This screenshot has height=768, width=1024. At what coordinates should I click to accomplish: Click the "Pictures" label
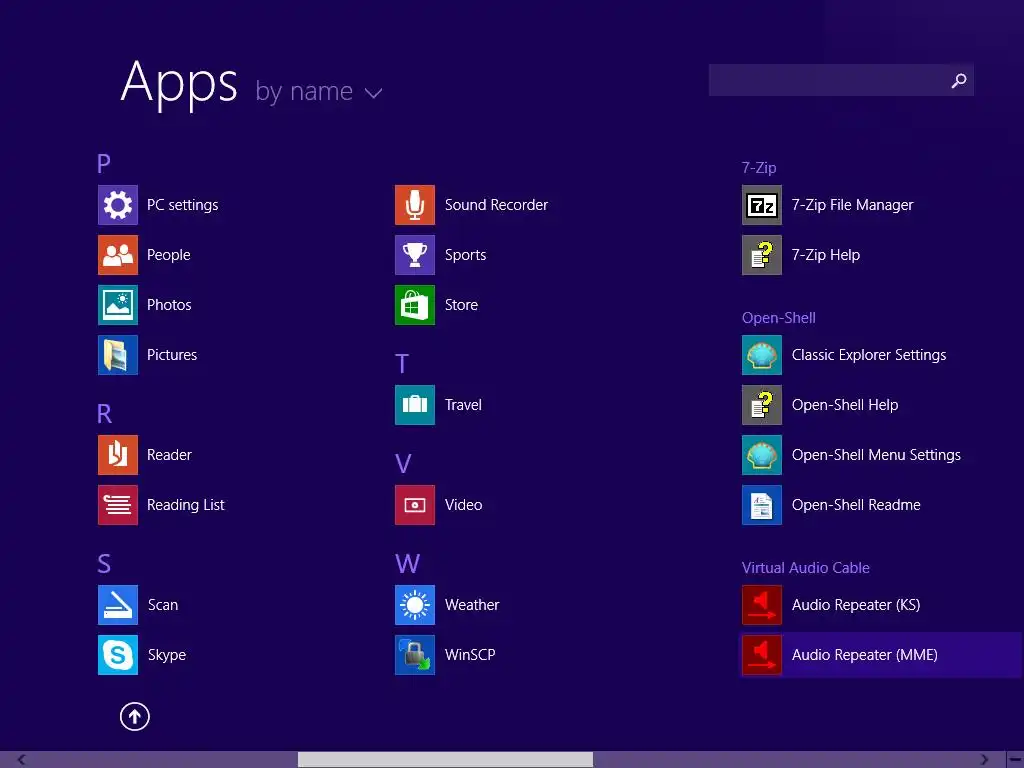pyautogui.click(x=172, y=355)
